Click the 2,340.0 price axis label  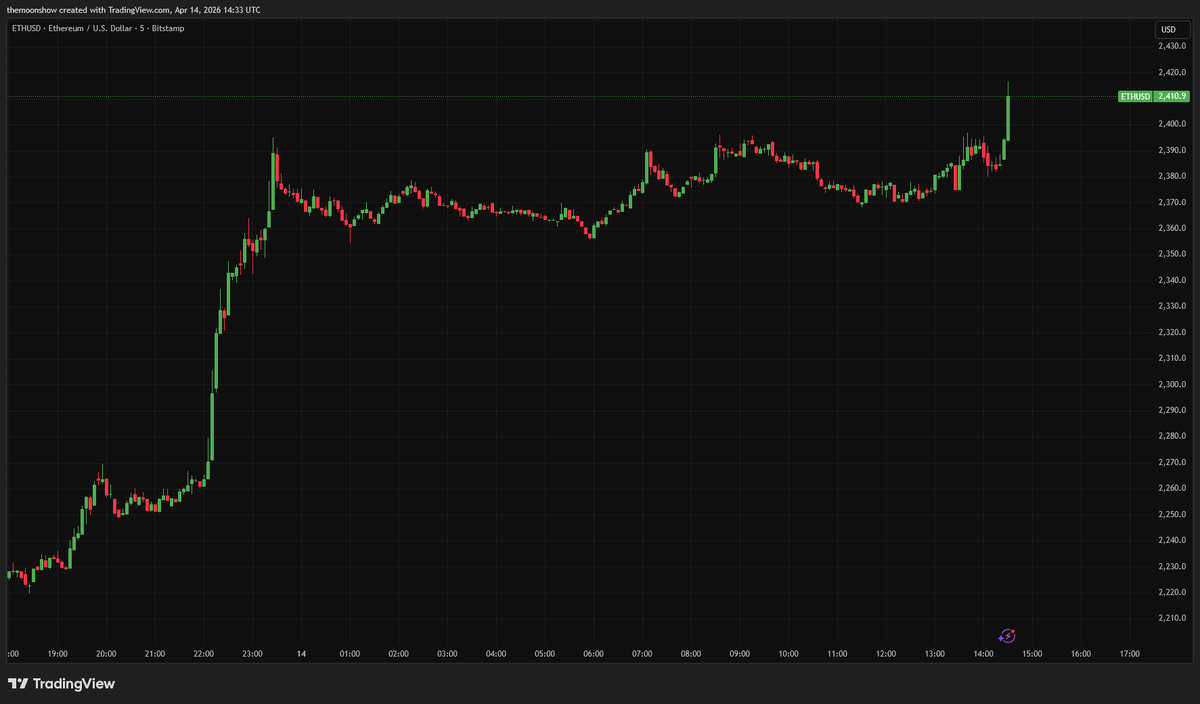click(1172, 280)
